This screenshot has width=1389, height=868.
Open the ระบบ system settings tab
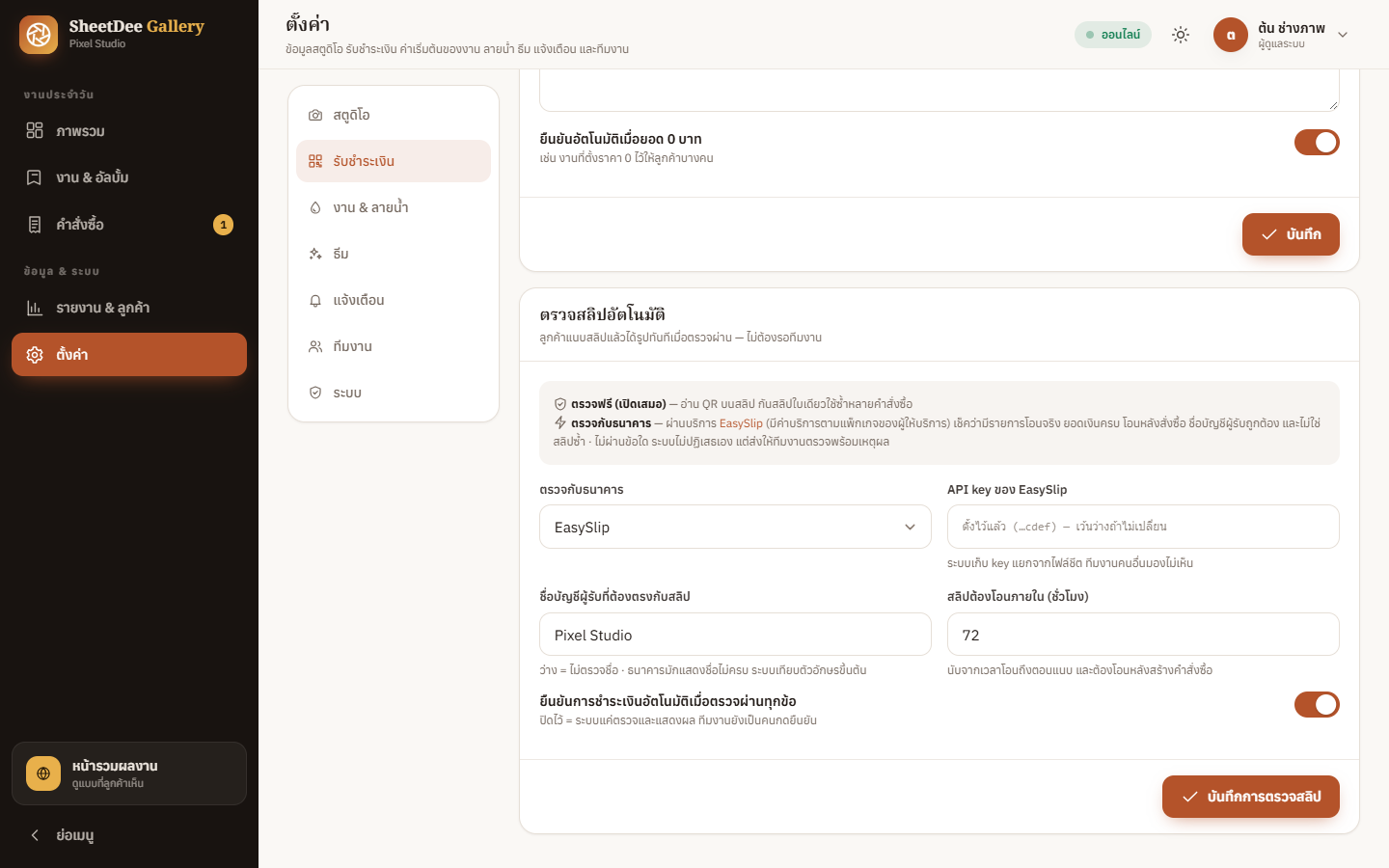pyautogui.click(x=394, y=393)
